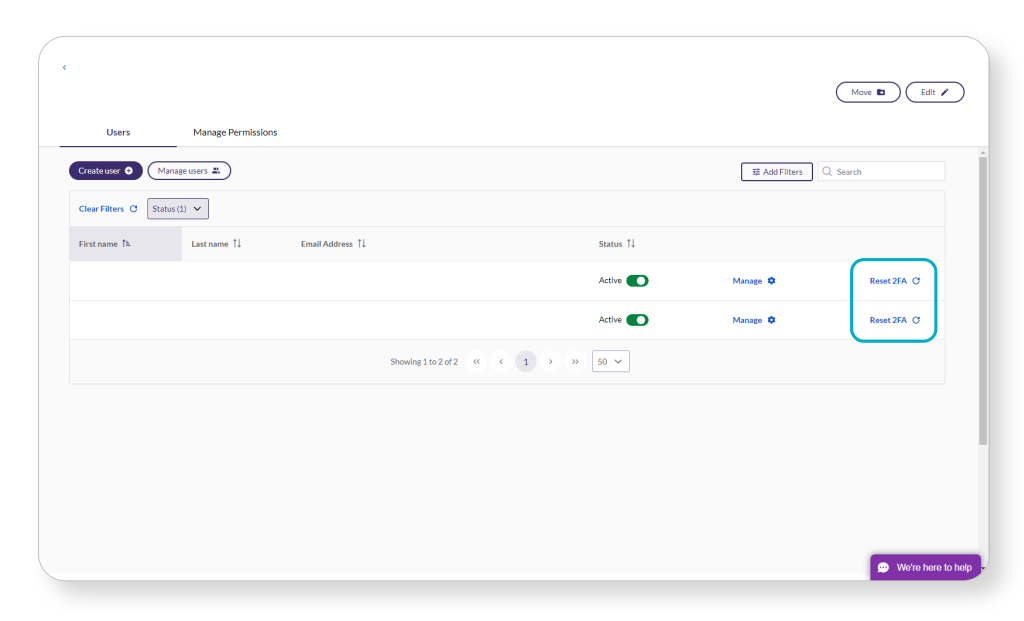Select the Manage gear icon on first row
Viewport: 1024px width, 621px height.
coord(769,280)
